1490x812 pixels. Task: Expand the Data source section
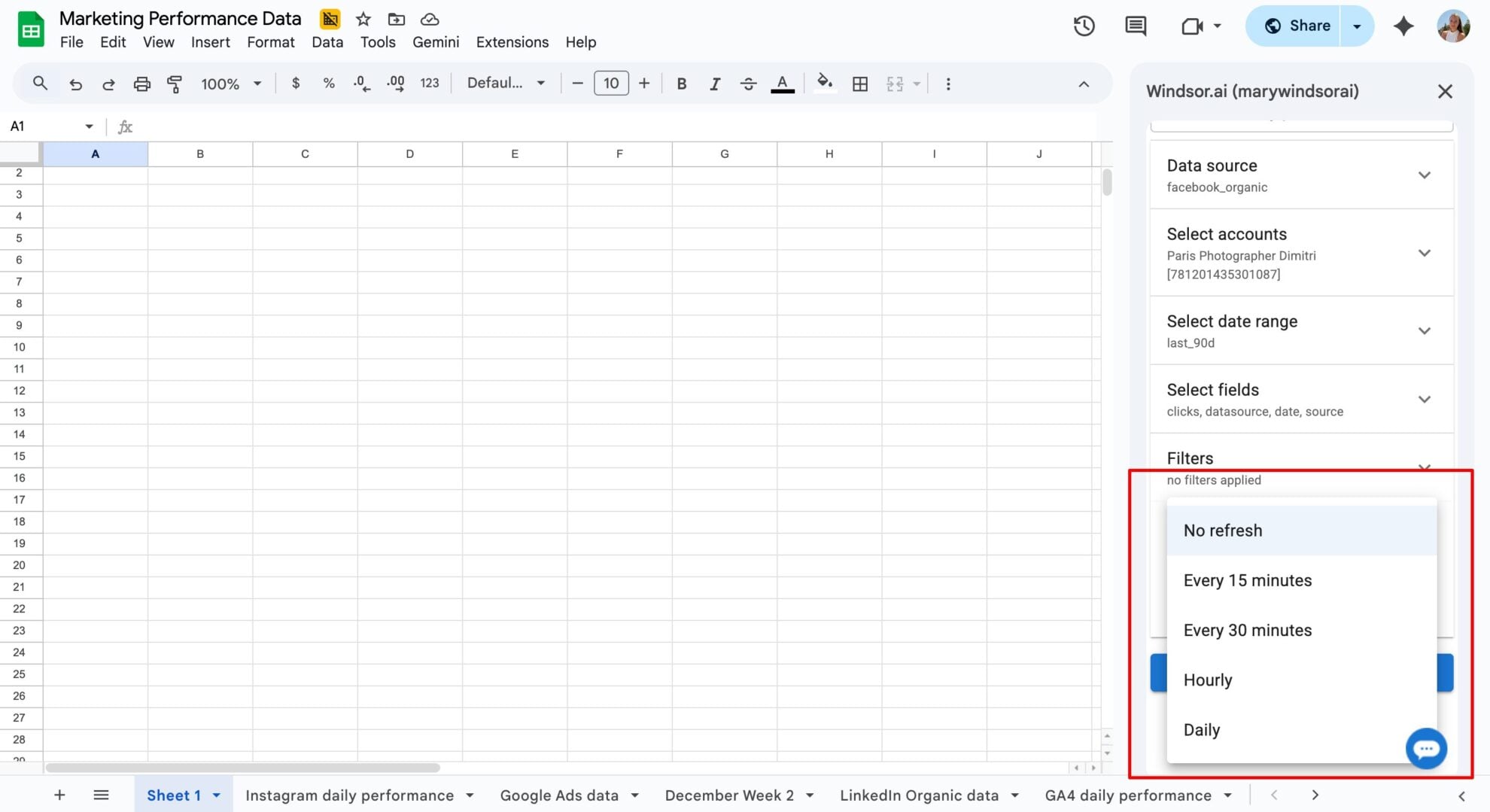tap(1301, 175)
